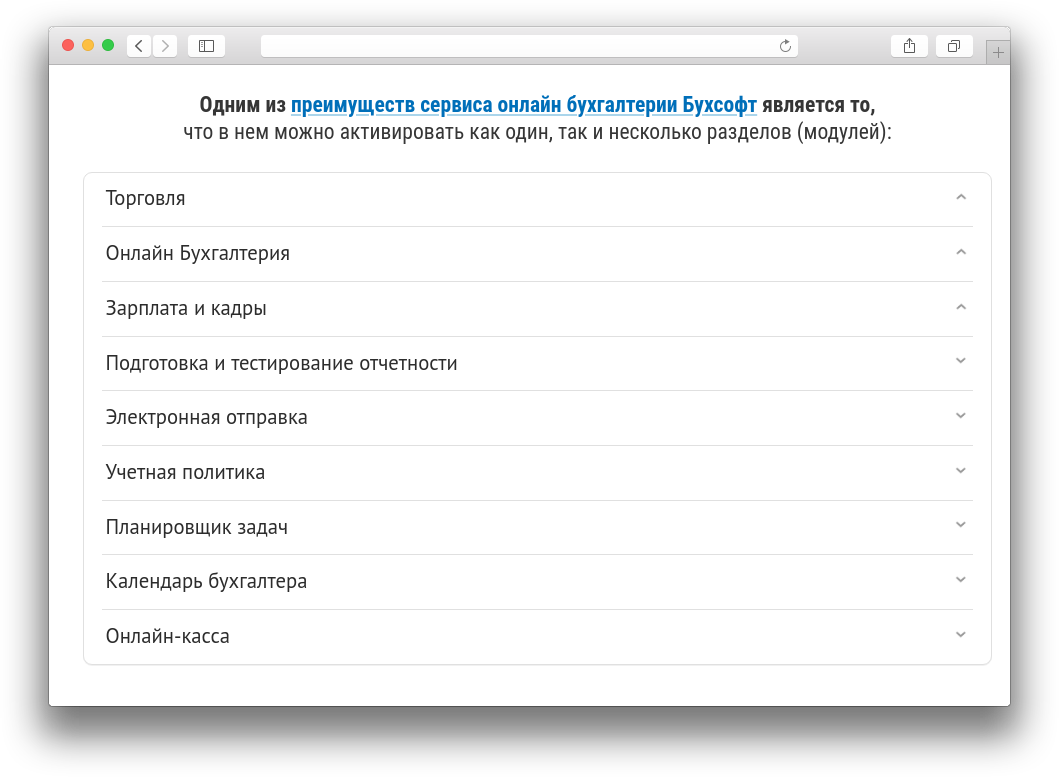The width and height of the screenshot is (1059, 777).
Task: Minimize the window with the yellow button
Action: (x=88, y=45)
